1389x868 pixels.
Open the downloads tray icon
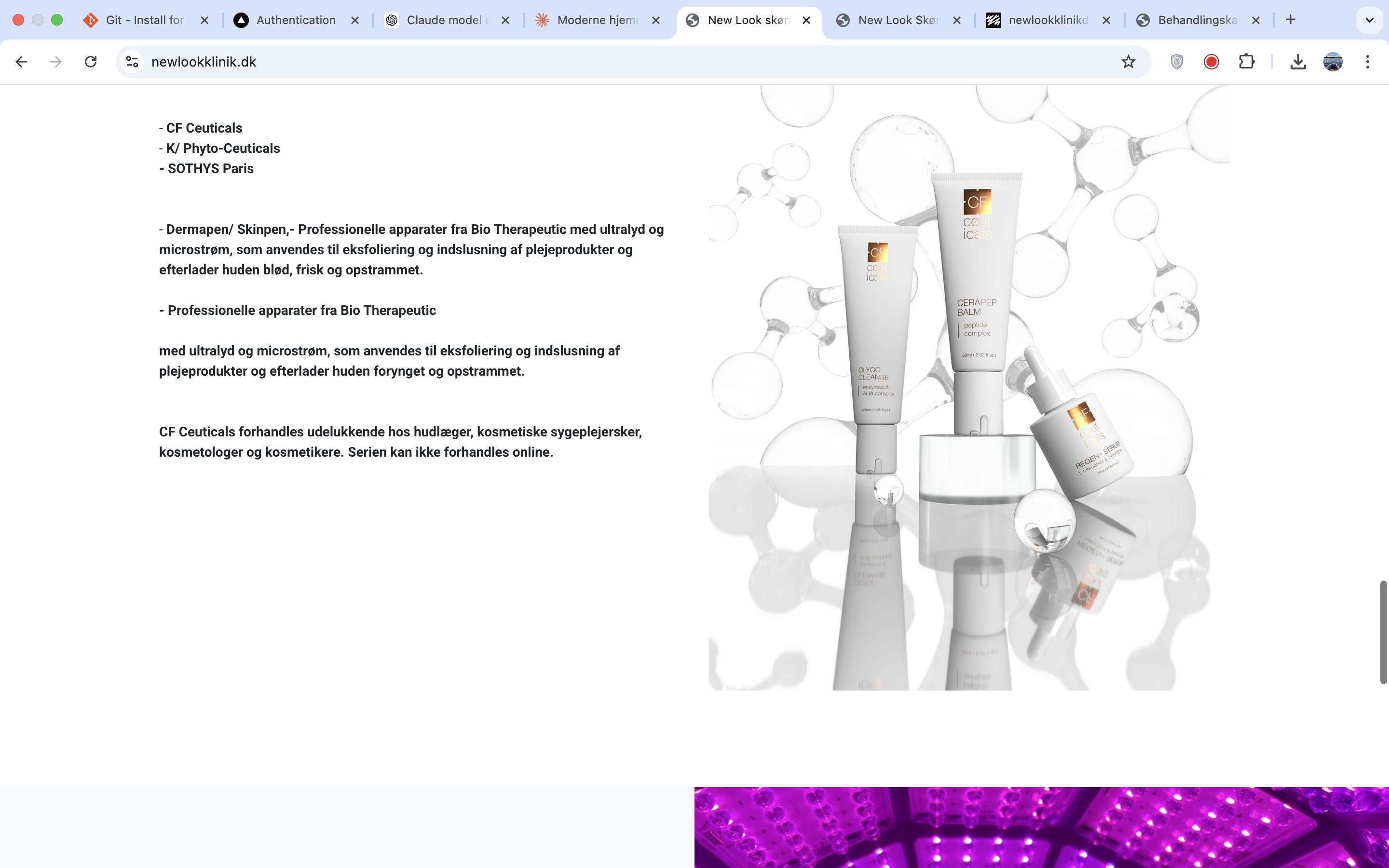[1298, 61]
